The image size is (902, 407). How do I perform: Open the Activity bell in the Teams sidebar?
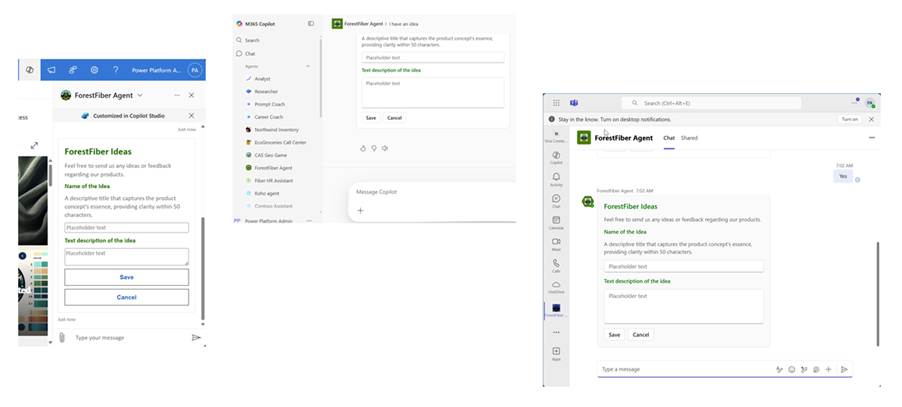(x=556, y=178)
